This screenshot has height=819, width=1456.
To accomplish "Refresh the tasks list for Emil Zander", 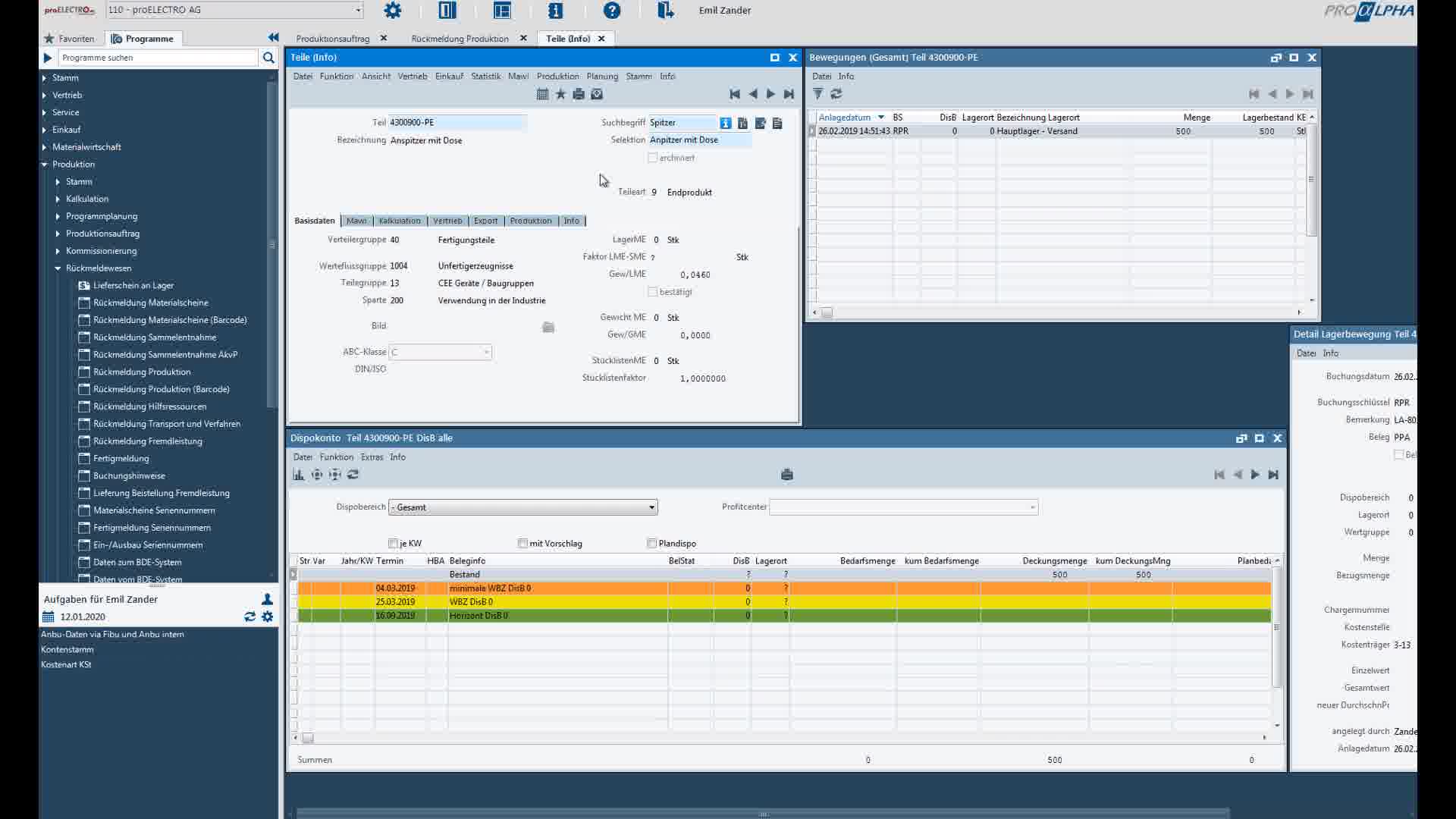I will (x=249, y=617).
